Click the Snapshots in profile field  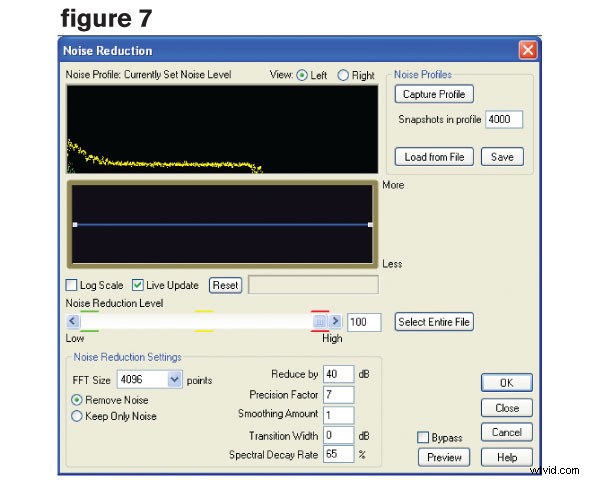tap(504, 120)
